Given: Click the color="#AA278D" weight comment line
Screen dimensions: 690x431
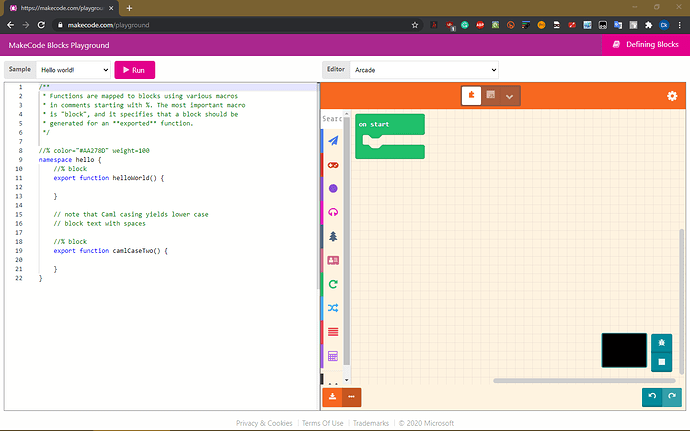Looking at the screenshot, I should [94, 151].
